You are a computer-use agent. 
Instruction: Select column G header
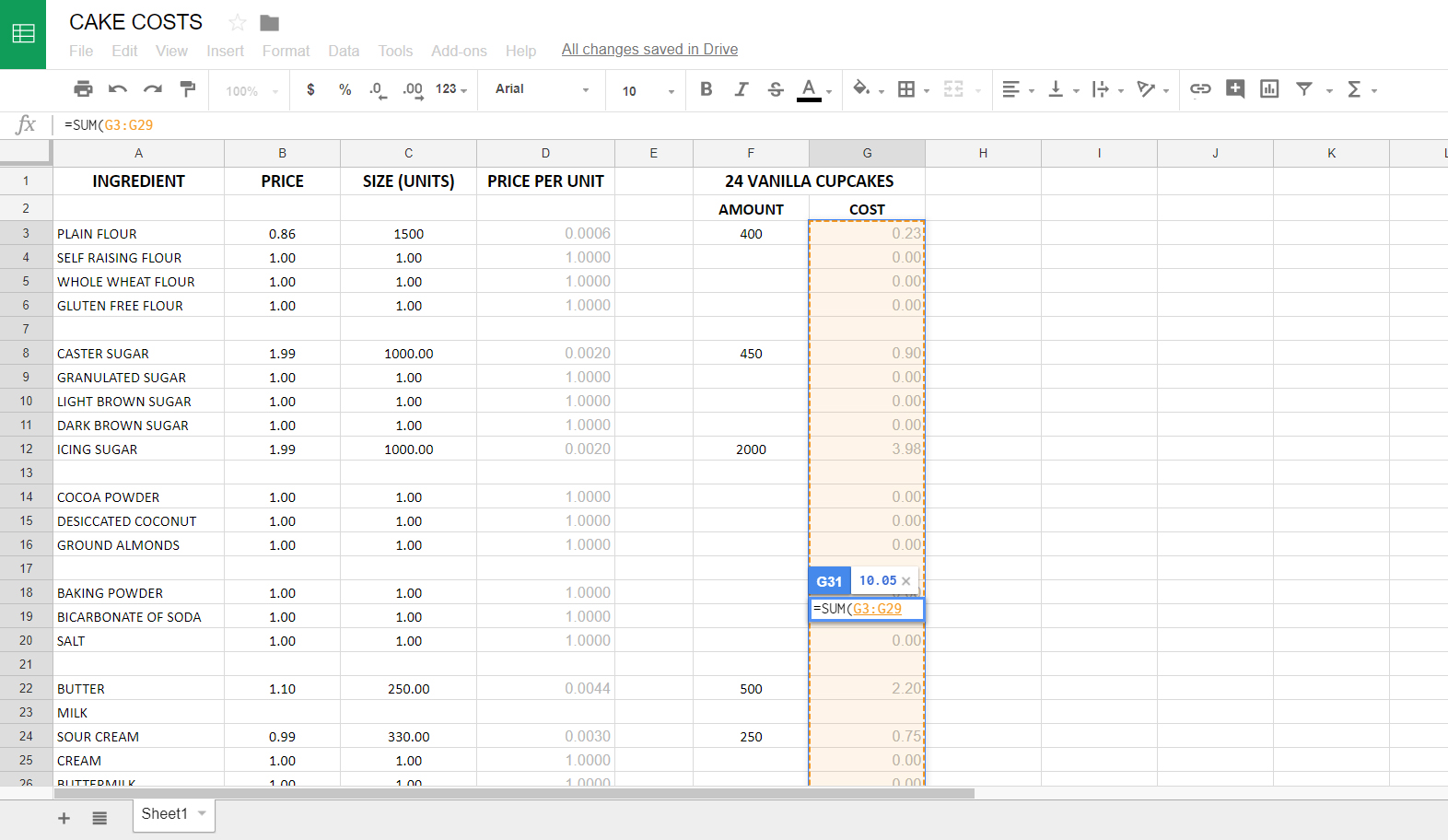(x=867, y=154)
